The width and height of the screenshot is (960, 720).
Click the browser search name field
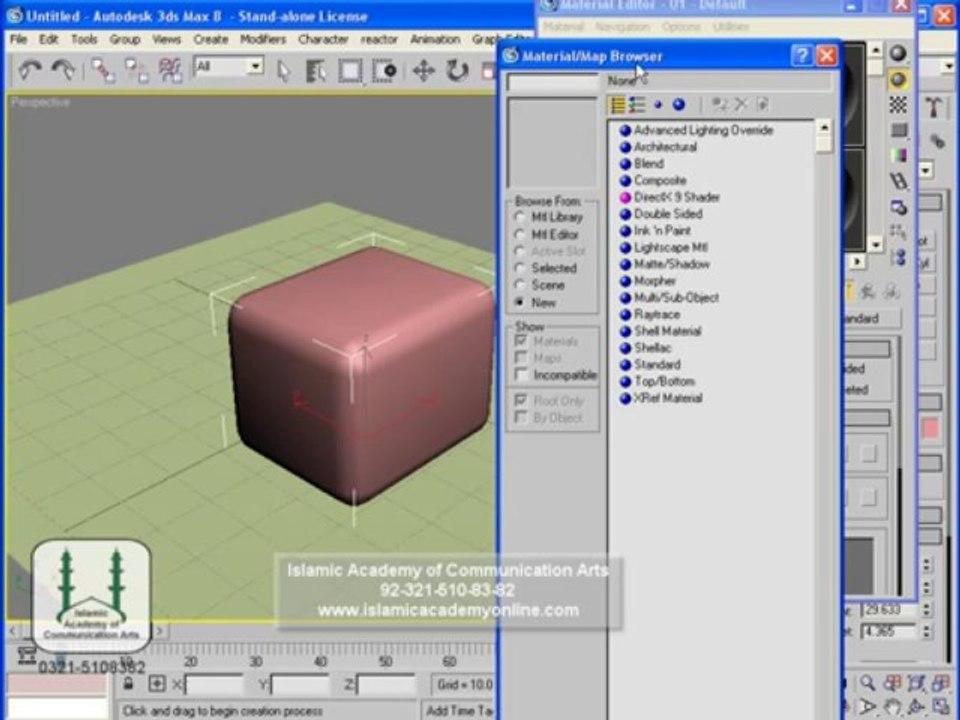tap(552, 81)
